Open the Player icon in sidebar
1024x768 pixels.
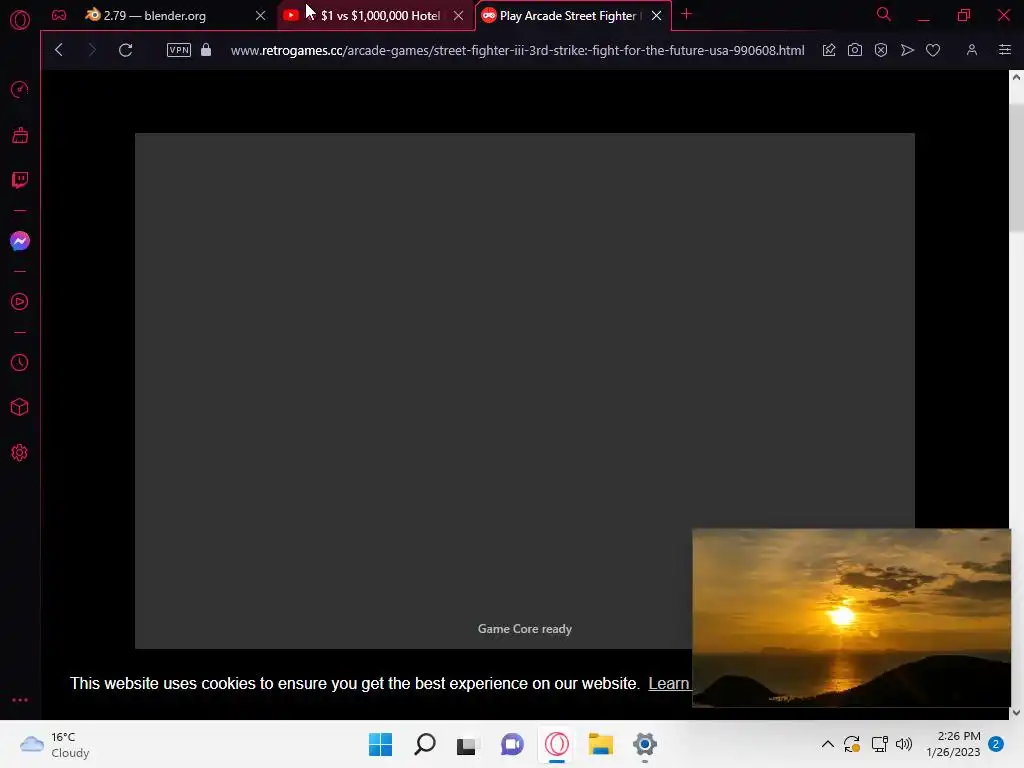tap(20, 302)
